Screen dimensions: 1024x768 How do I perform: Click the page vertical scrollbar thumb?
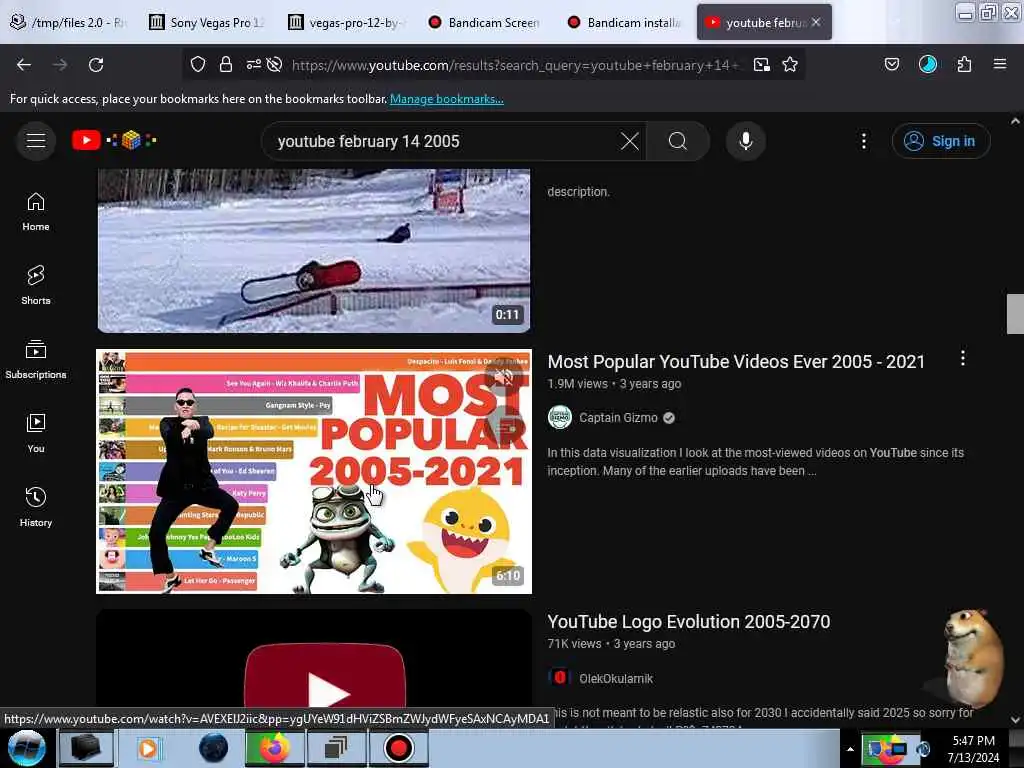click(1015, 313)
